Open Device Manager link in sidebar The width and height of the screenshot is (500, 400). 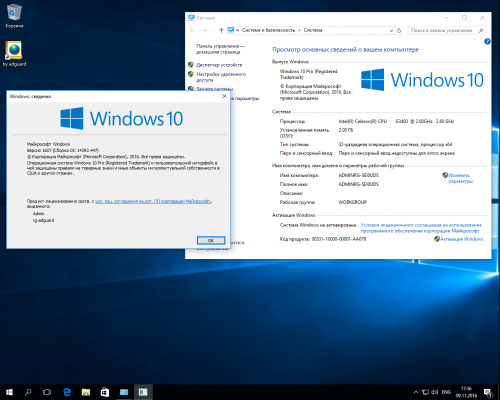[x=219, y=65]
